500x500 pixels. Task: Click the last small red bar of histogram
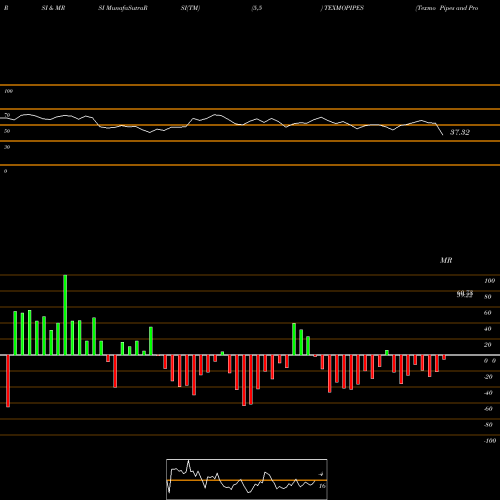coord(444,357)
